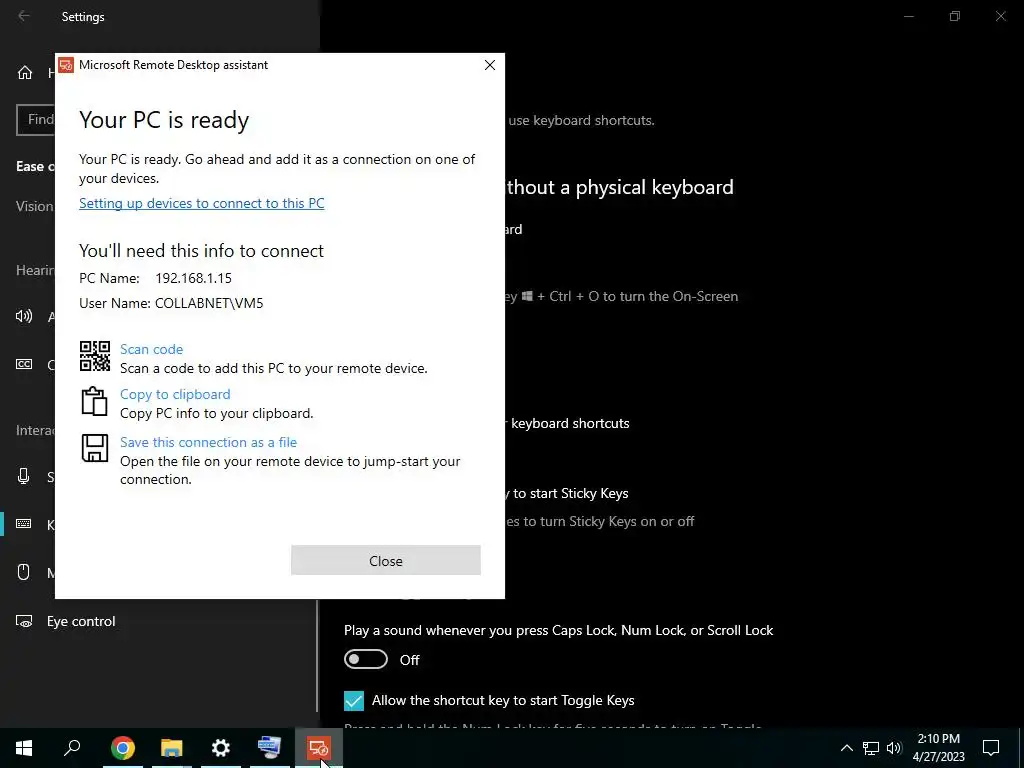This screenshot has height=768, width=1024.
Task: Open Eye control in Settings sidebar
Action: coord(81,621)
